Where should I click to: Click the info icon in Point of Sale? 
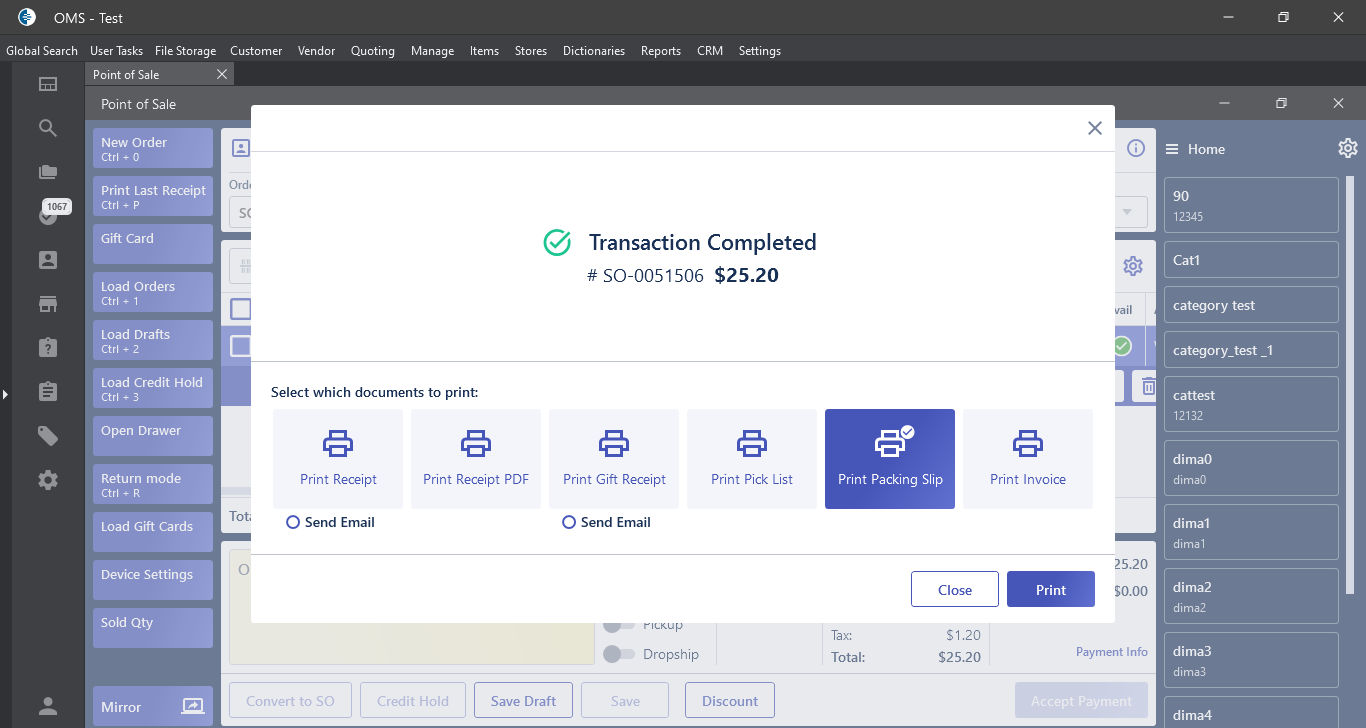coord(1136,148)
